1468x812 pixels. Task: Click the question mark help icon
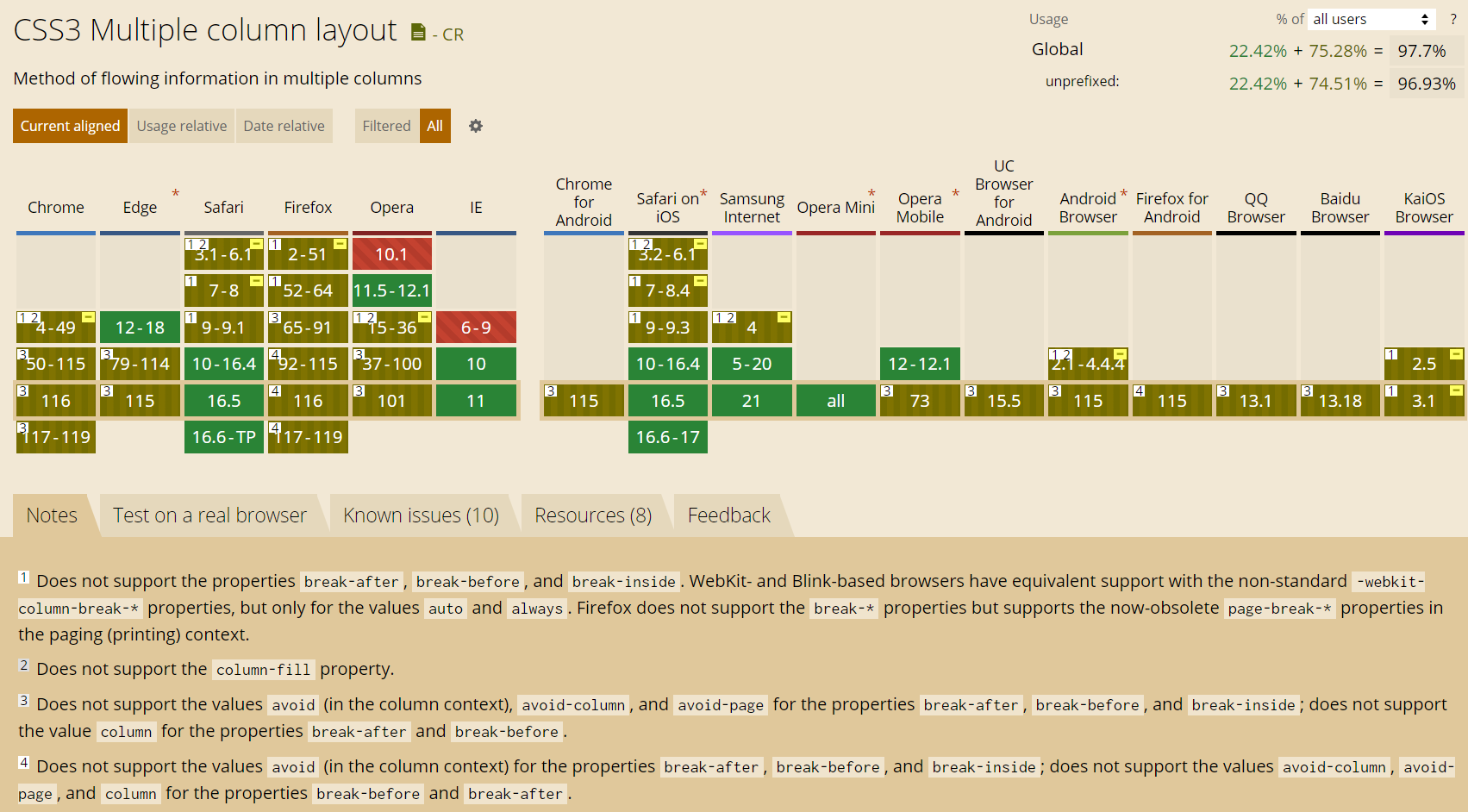click(1453, 19)
